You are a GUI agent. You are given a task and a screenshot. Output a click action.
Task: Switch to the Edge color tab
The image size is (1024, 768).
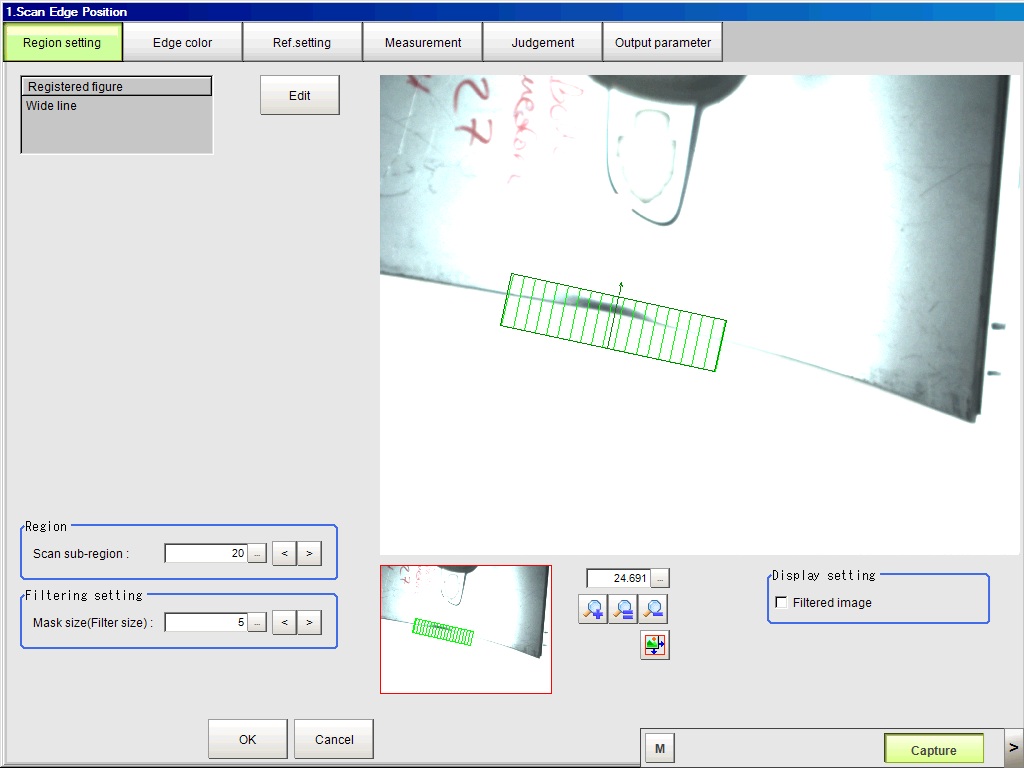click(182, 43)
